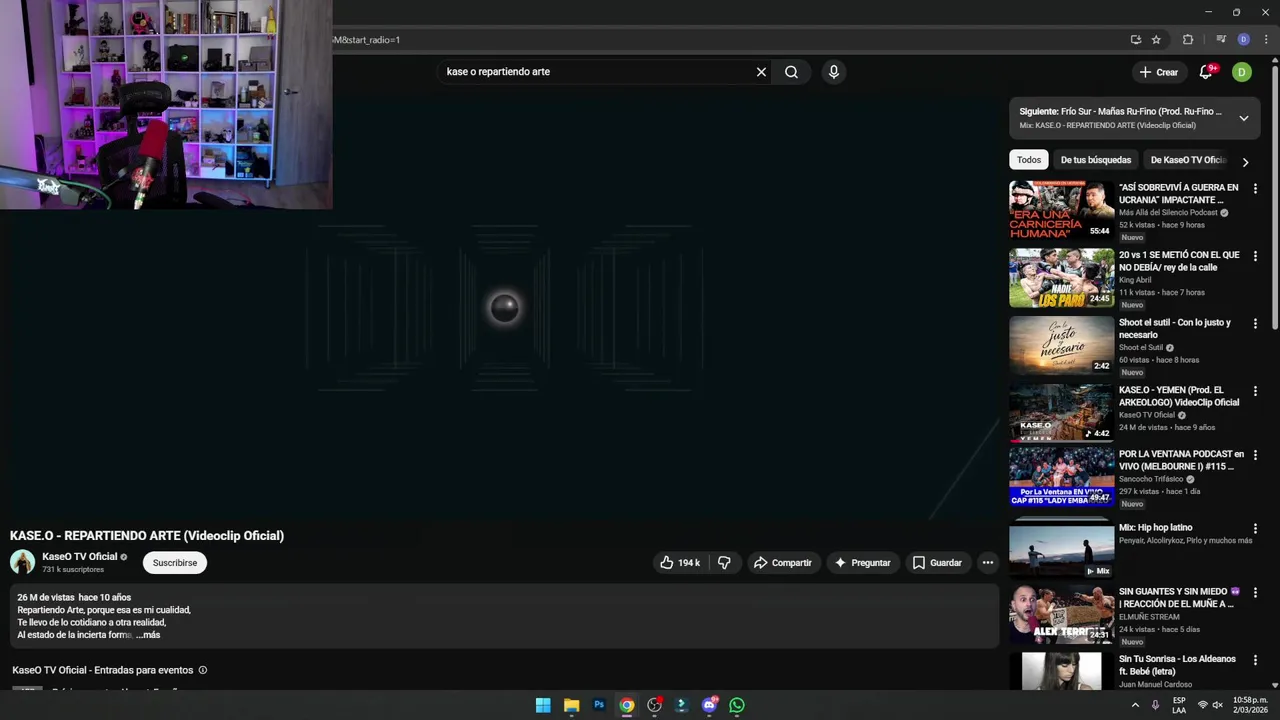Image resolution: width=1280 pixels, height=720 pixels.
Task: Play the Nadie los paró thumbnail video
Action: (1061, 278)
